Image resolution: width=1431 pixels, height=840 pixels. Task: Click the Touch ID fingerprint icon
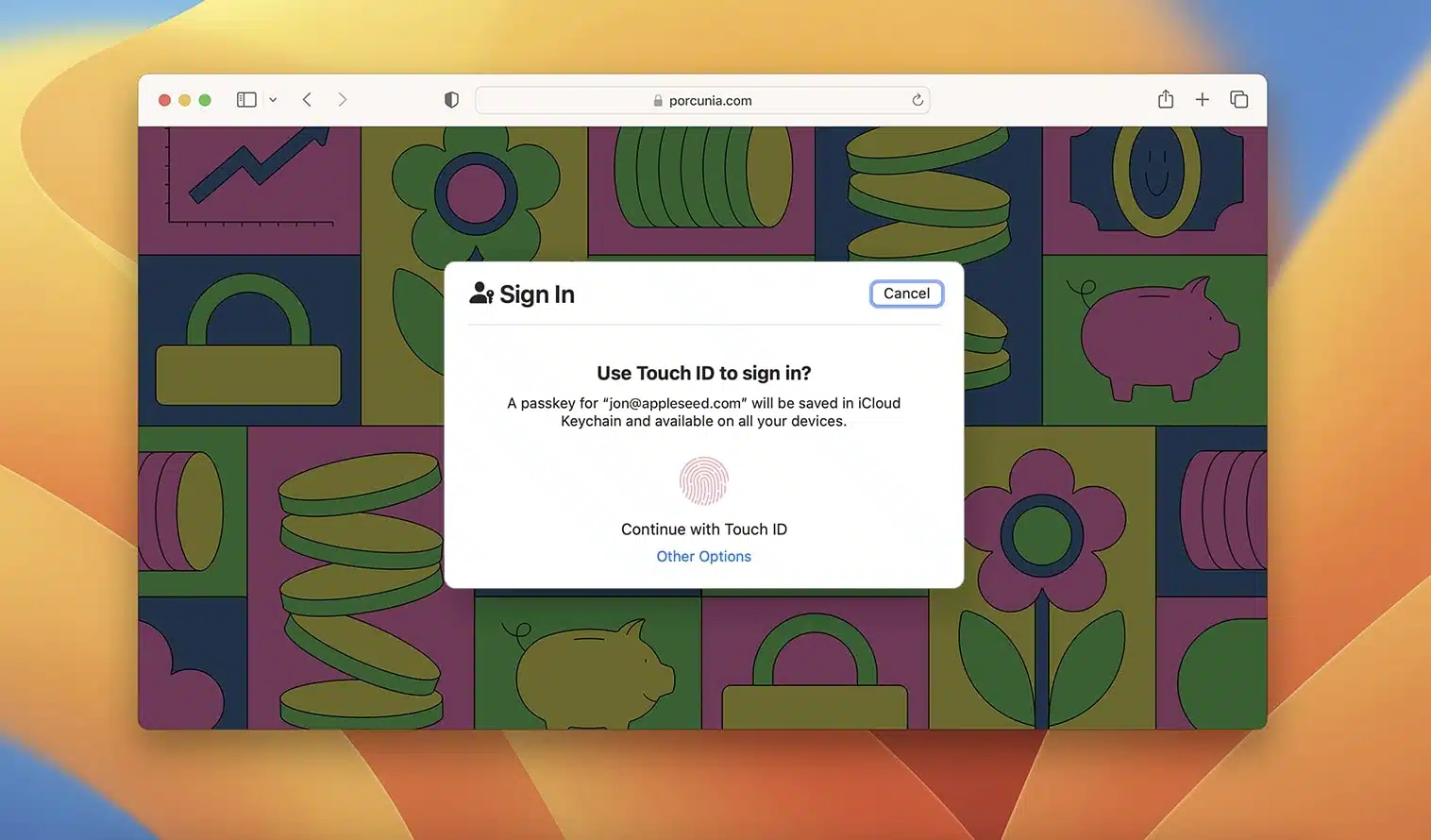click(x=703, y=481)
